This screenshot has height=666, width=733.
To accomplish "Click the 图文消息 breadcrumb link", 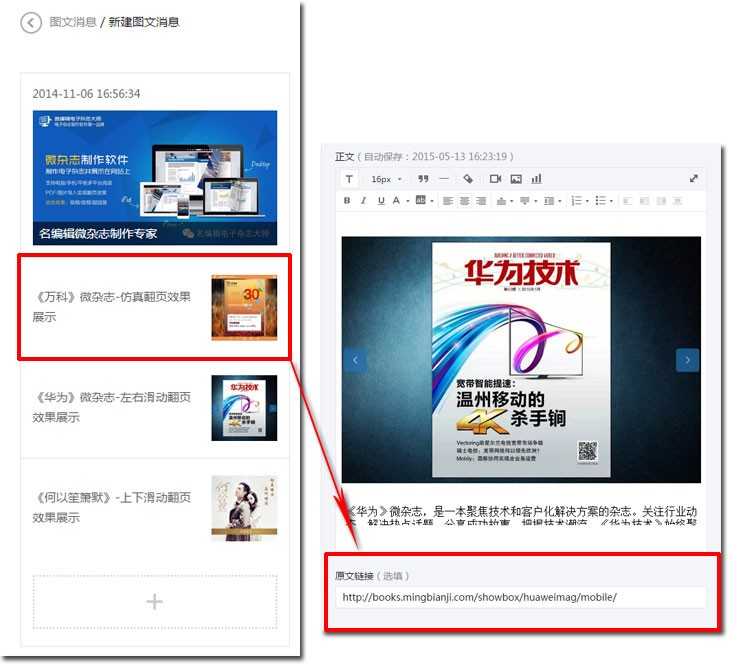I will point(73,22).
